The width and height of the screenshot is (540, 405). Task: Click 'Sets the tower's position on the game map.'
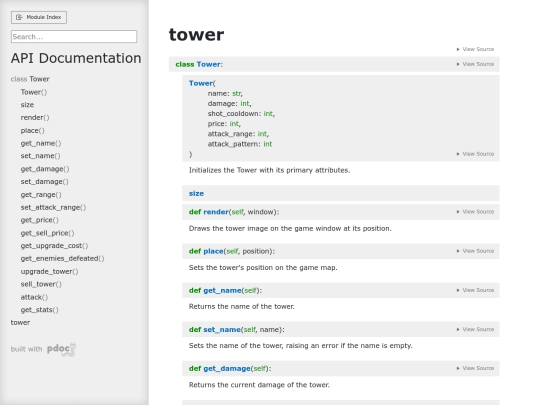coord(263,268)
